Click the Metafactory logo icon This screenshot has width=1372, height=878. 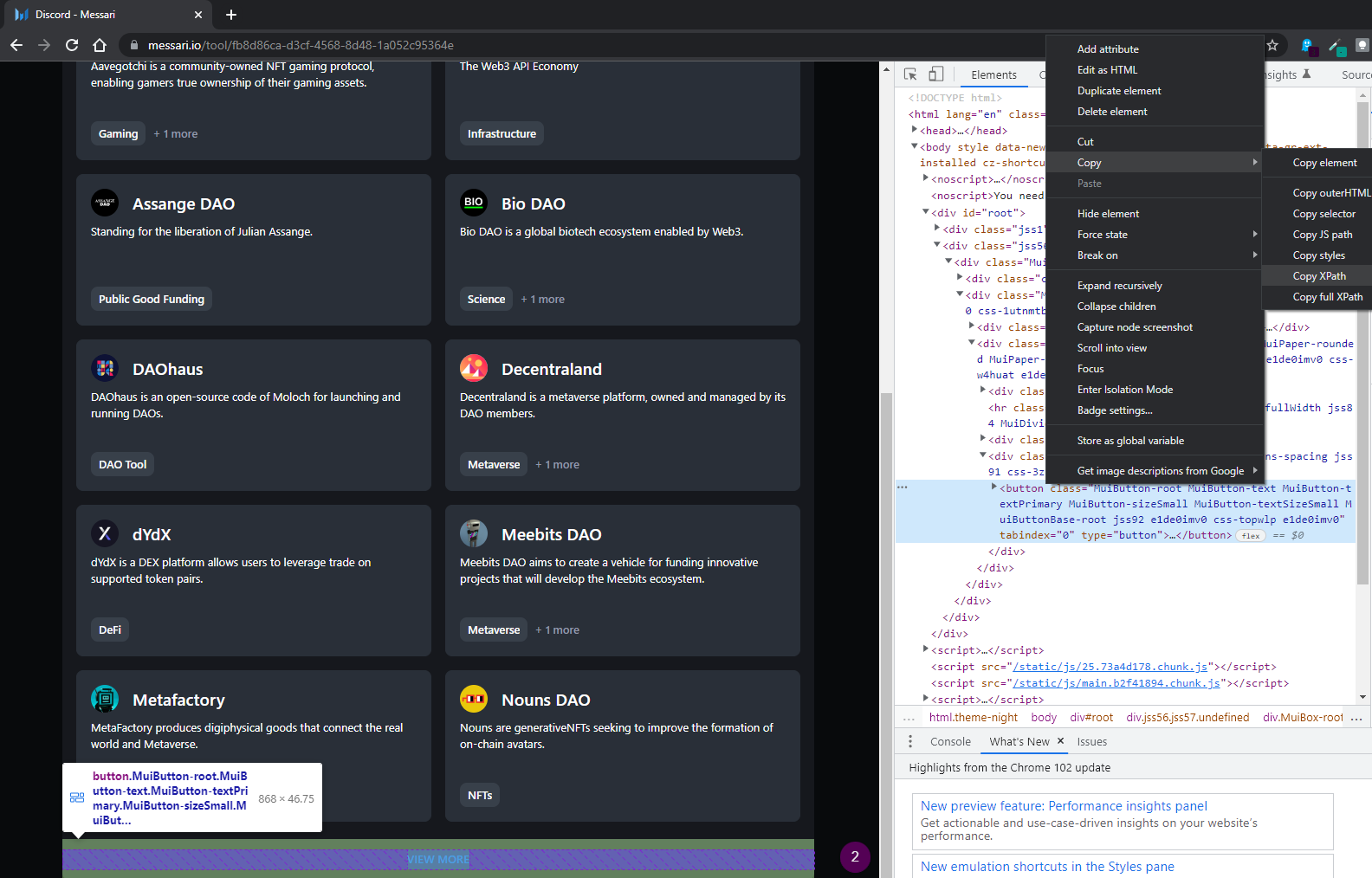[x=105, y=699]
